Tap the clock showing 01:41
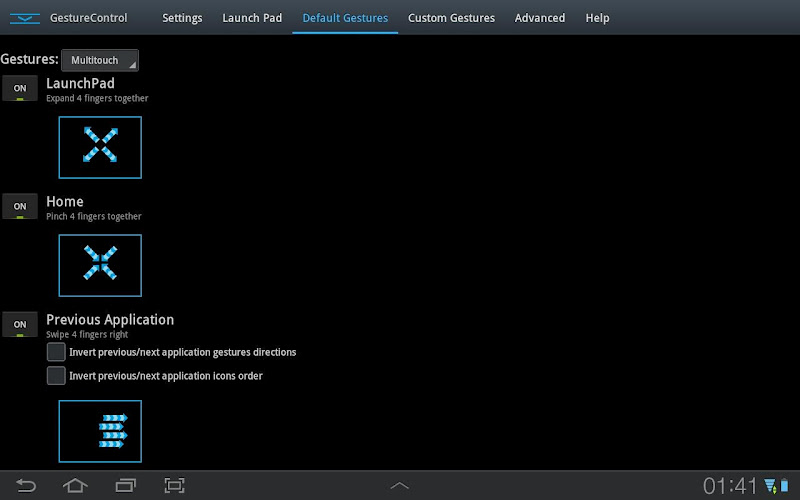 [730, 486]
